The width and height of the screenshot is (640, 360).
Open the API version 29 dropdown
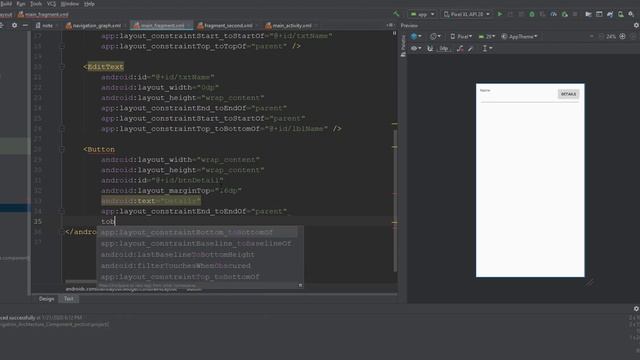point(487,36)
